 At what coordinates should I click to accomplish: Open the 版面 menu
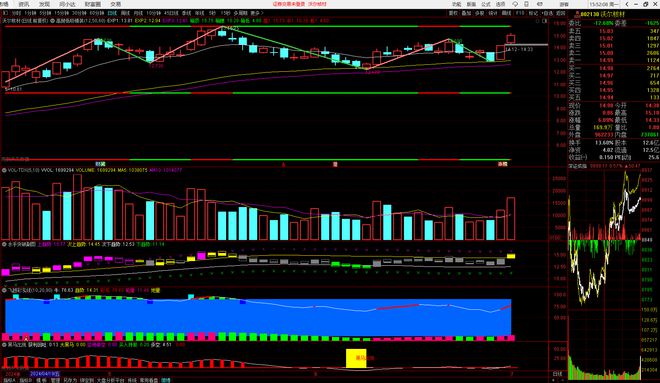click(x=471, y=4)
